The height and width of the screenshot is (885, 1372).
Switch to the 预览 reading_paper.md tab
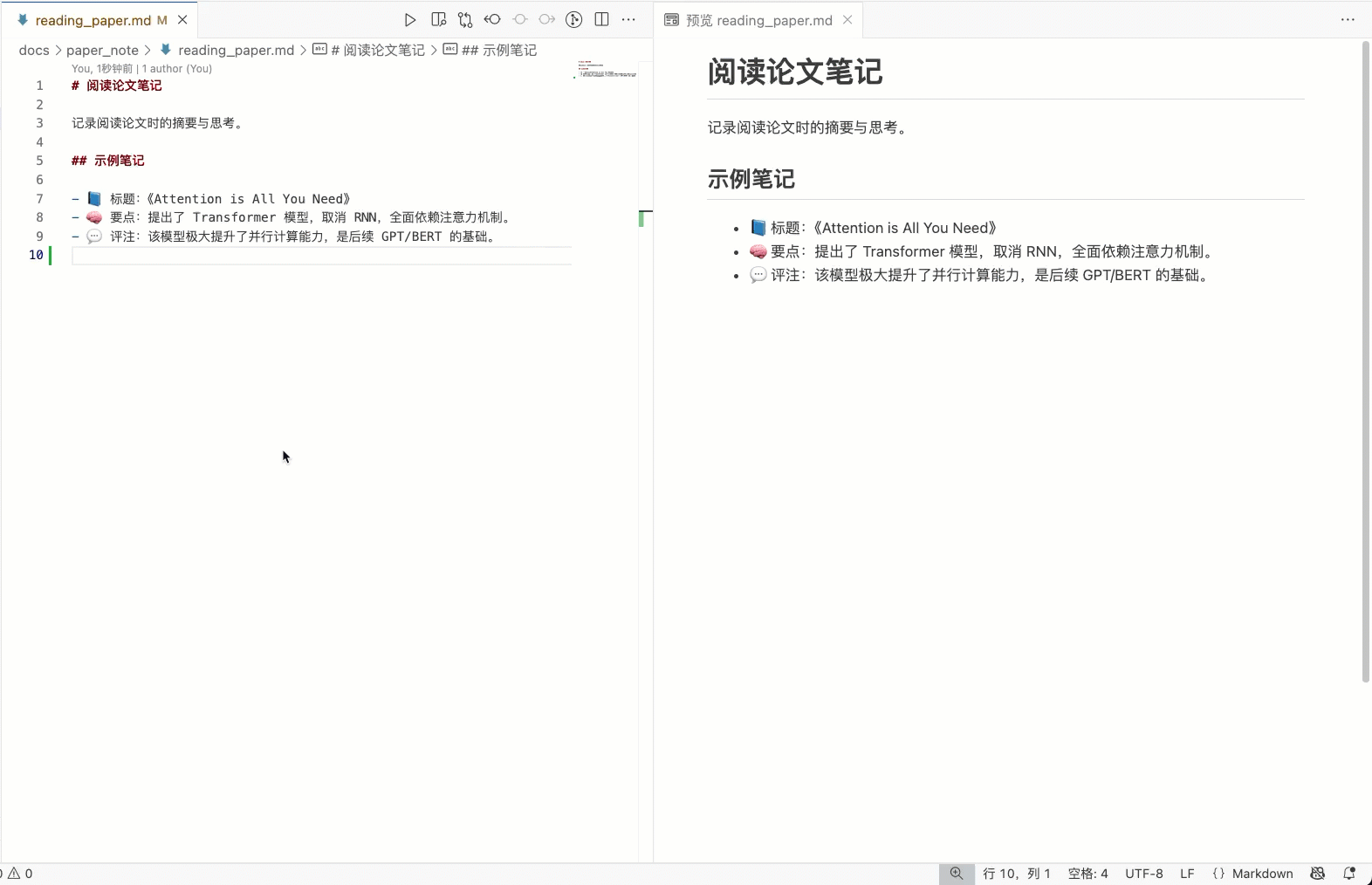[x=758, y=20]
